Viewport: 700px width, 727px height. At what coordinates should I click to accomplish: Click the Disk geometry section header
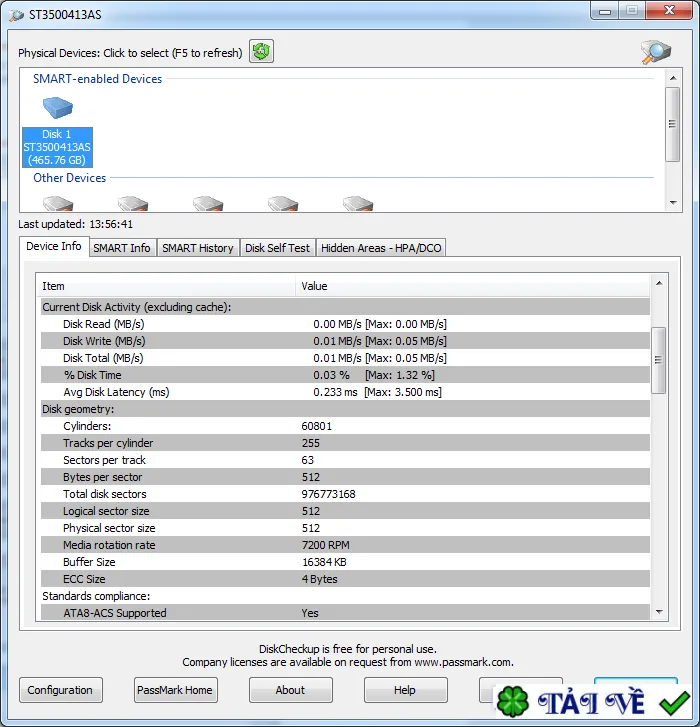click(345, 409)
